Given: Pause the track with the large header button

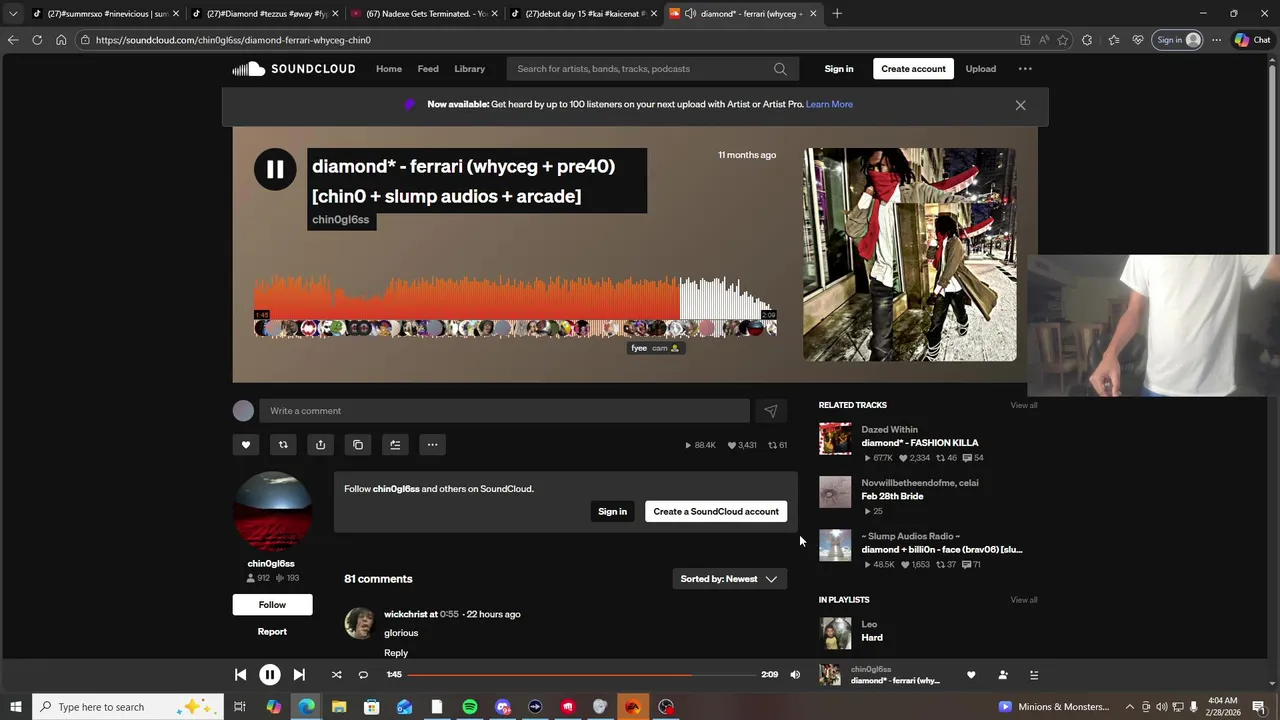Looking at the screenshot, I should [x=275, y=169].
